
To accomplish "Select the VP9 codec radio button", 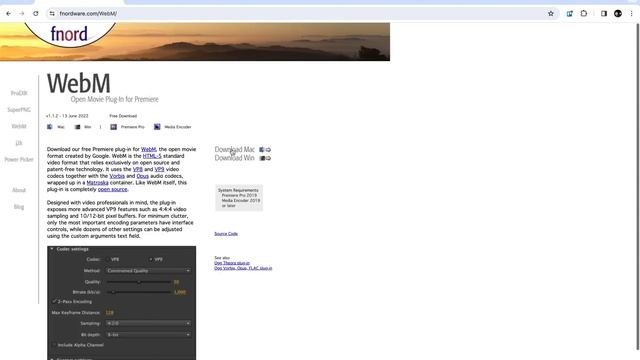I will (151, 259).
